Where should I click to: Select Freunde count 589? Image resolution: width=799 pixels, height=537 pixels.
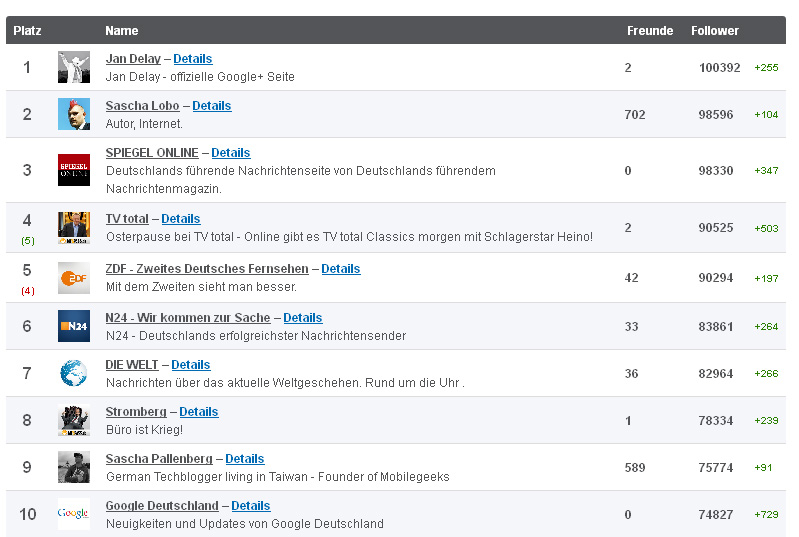[635, 467]
